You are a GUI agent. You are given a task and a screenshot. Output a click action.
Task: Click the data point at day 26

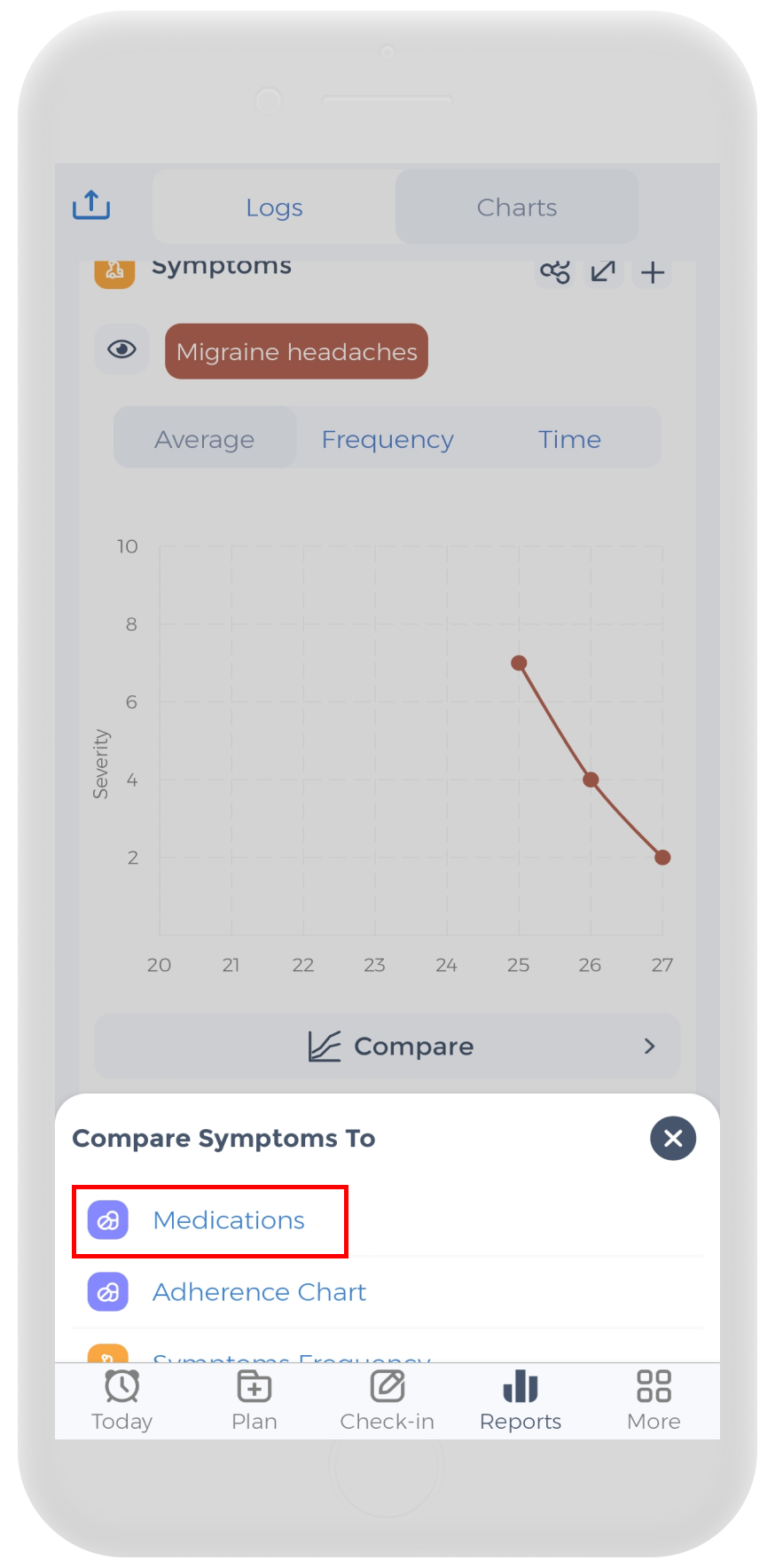[x=591, y=780]
